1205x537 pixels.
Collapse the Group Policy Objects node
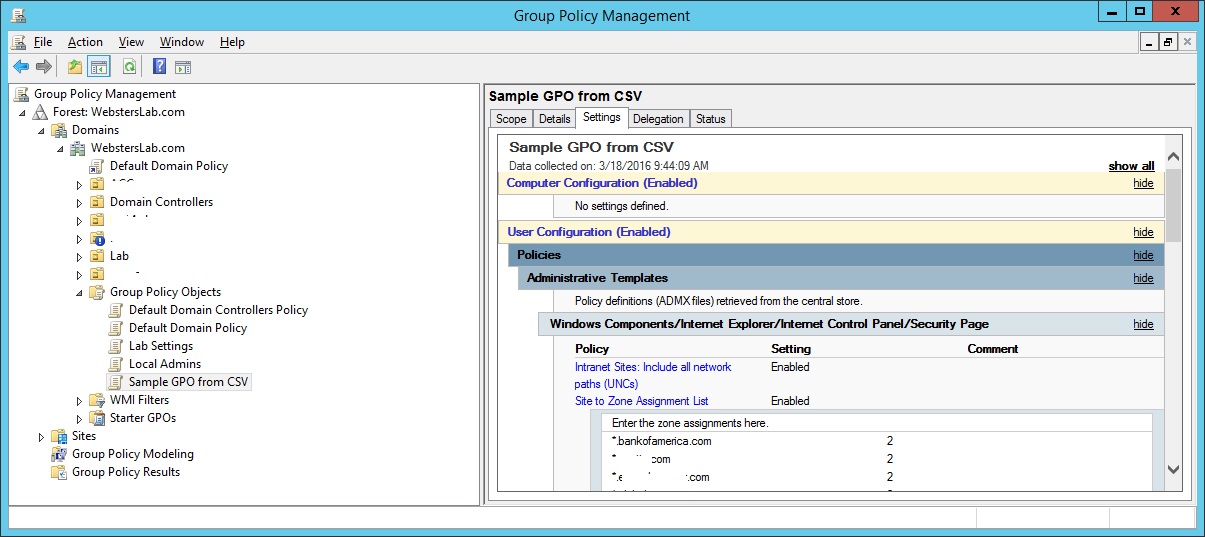(x=80, y=292)
